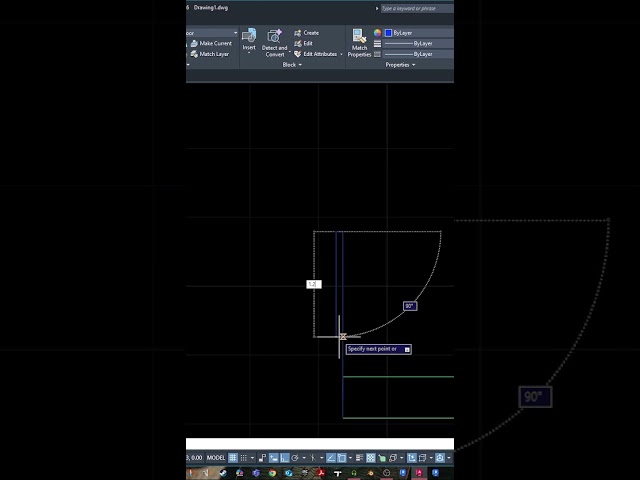Open Polar Tracking angle dropdown arrow
This screenshot has height=480, width=640.
point(304,458)
